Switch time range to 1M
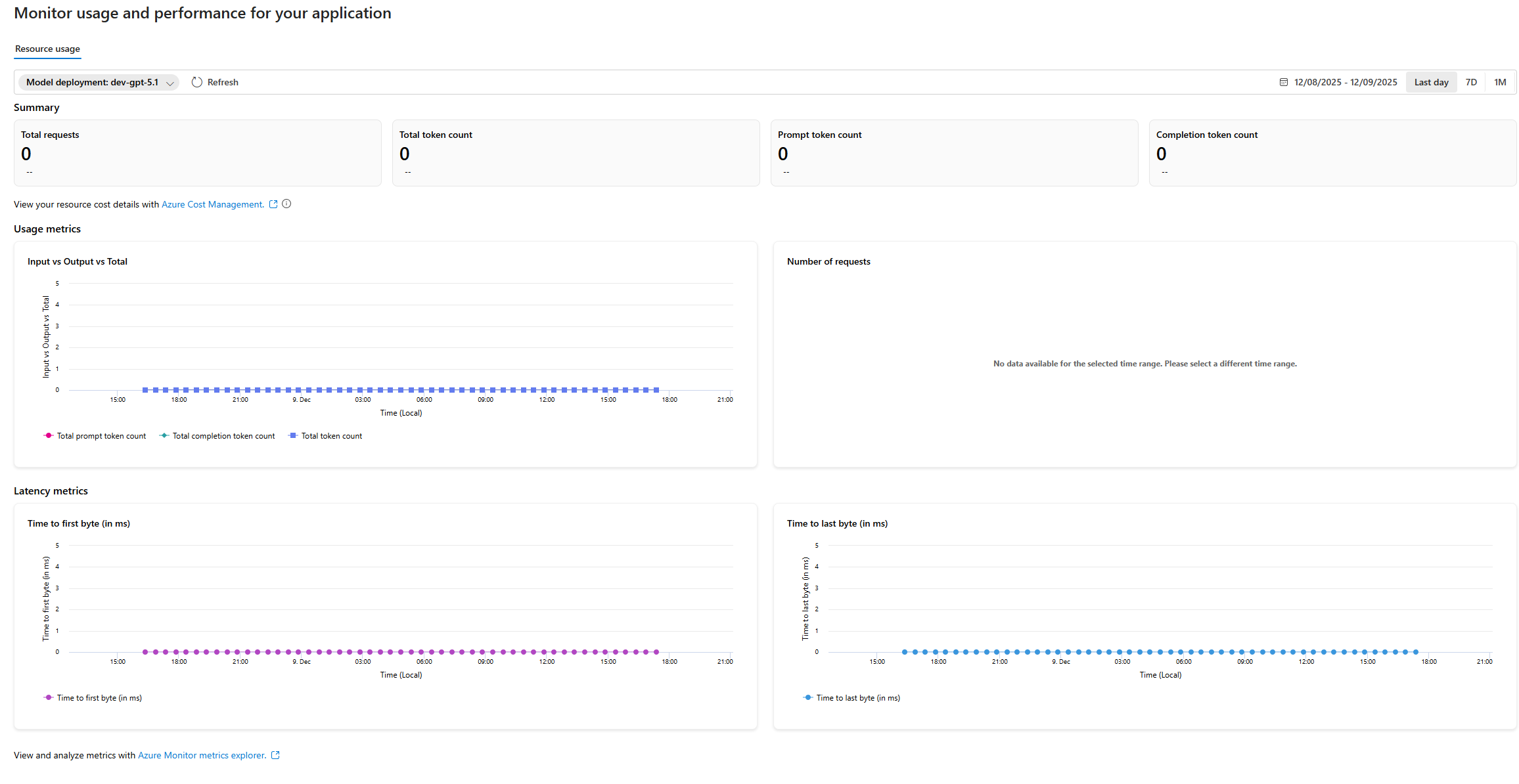The image size is (1519, 784). 1500,82
